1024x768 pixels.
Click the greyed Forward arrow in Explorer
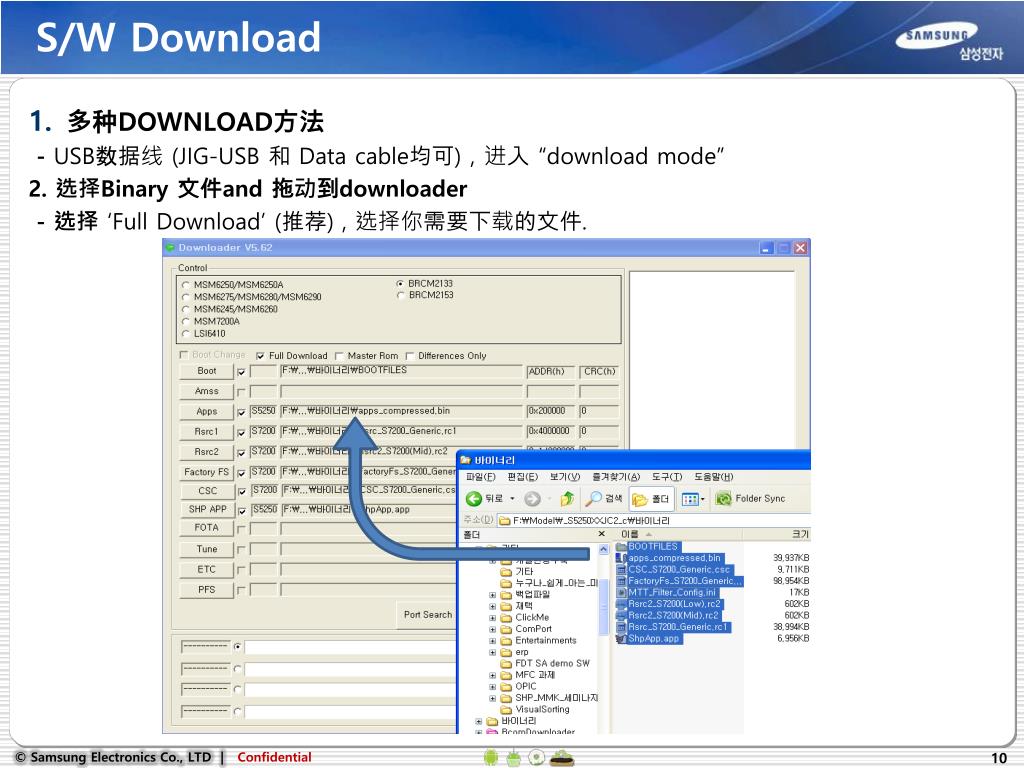point(532,499)
